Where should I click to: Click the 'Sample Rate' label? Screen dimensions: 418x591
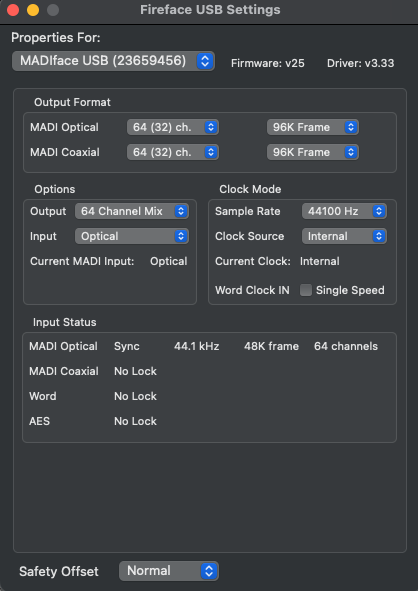[x=248, y=211]
